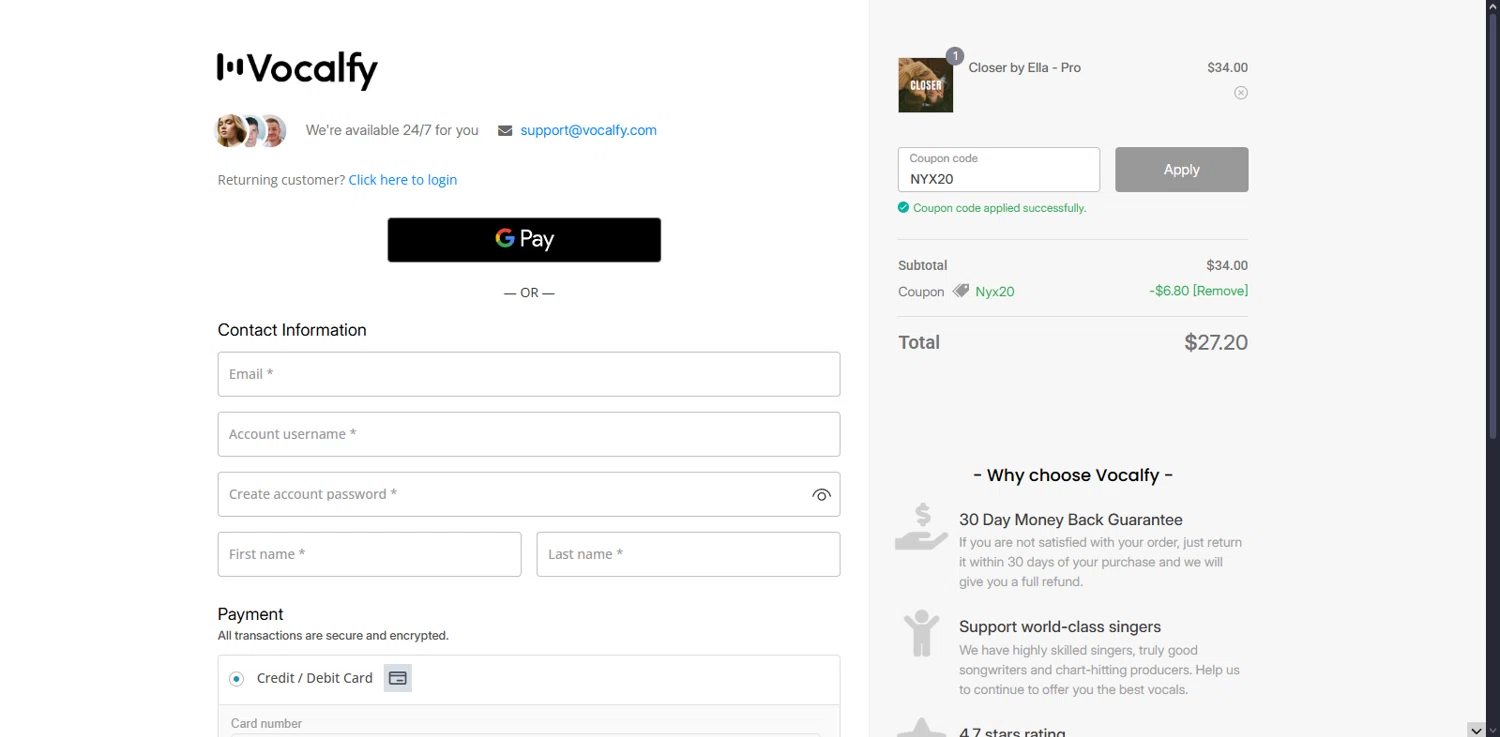Viewport: 1500px width, 737px height.
Task: Focus the First name field
Action: pyautogui.click(x=369, y=554)
